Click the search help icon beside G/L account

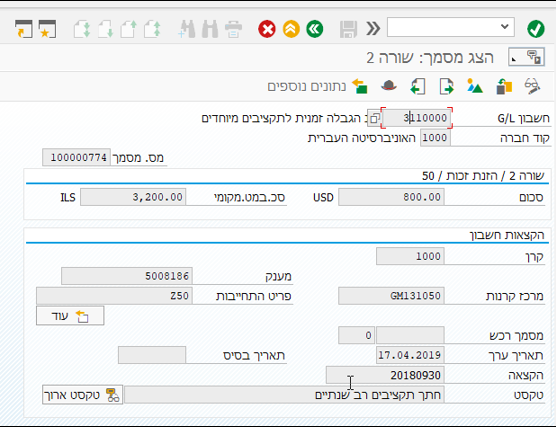(374, 118)
